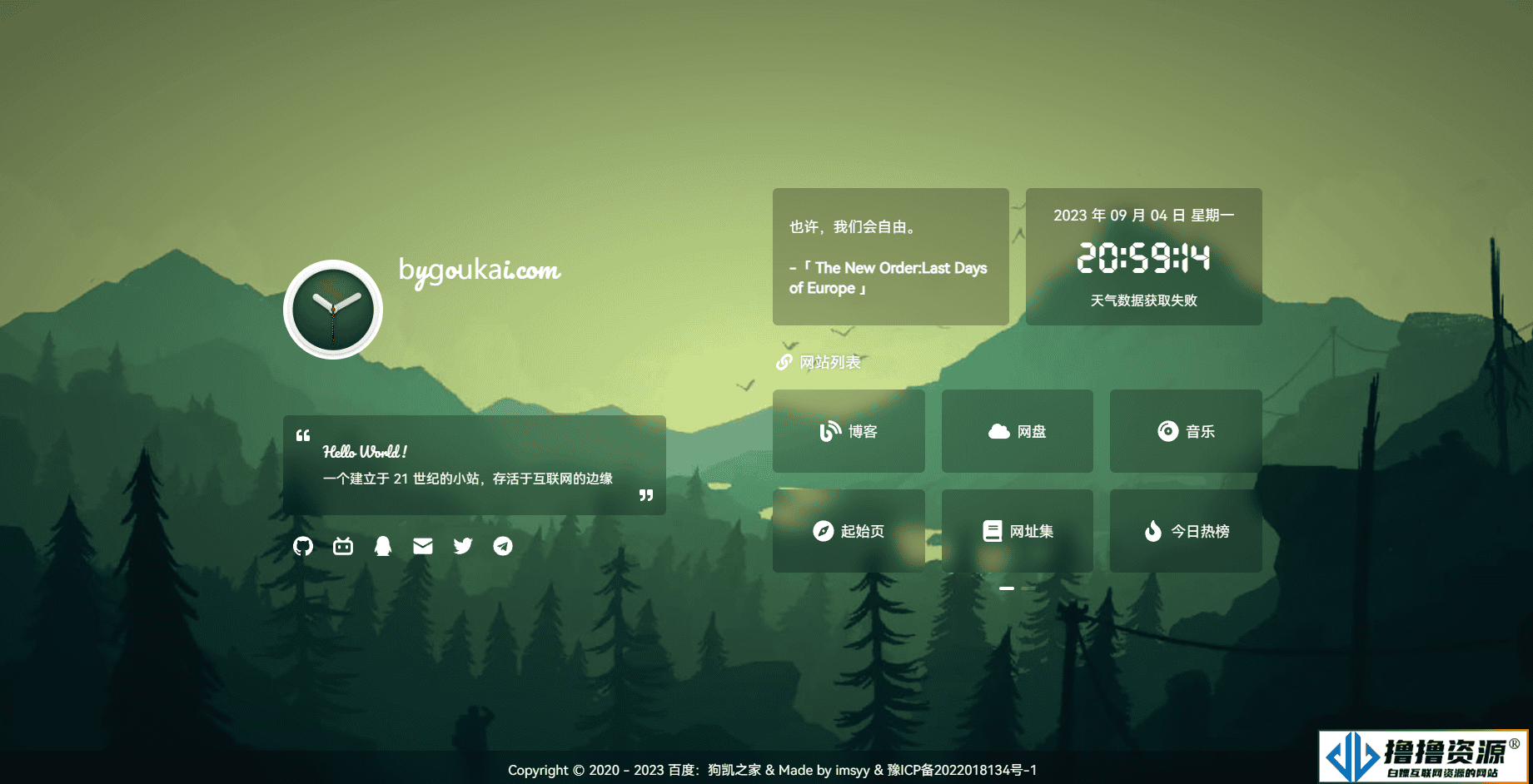The height and width of the screenshot is (784, 1533).
Task: Click the link icon beside 网站列表
Action: coord(784,362)
